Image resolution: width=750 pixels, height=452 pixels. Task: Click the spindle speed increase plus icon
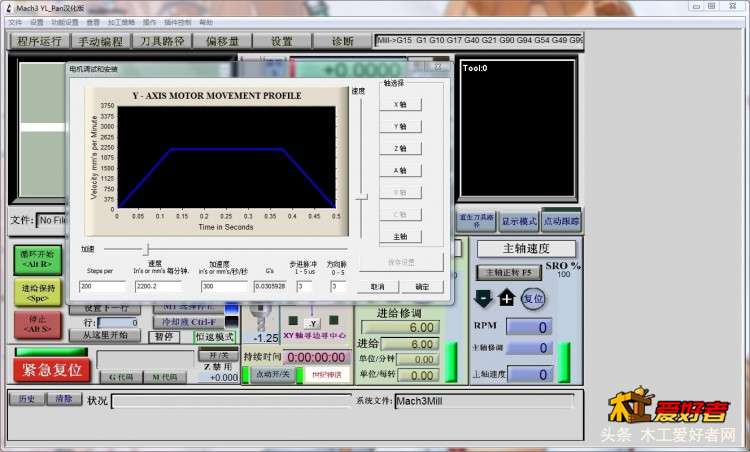[x=507, y=298]
